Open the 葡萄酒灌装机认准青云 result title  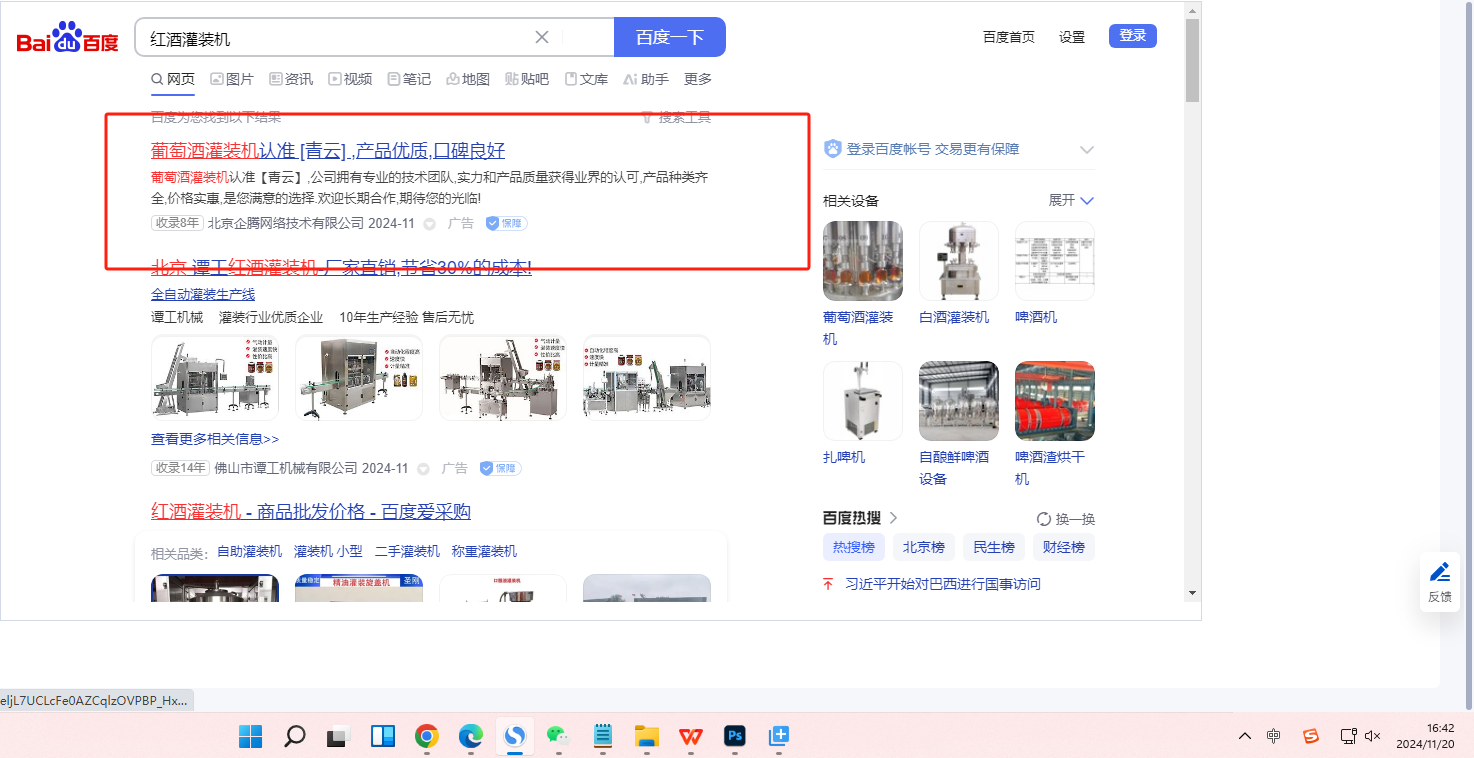[x=328, y=151]
